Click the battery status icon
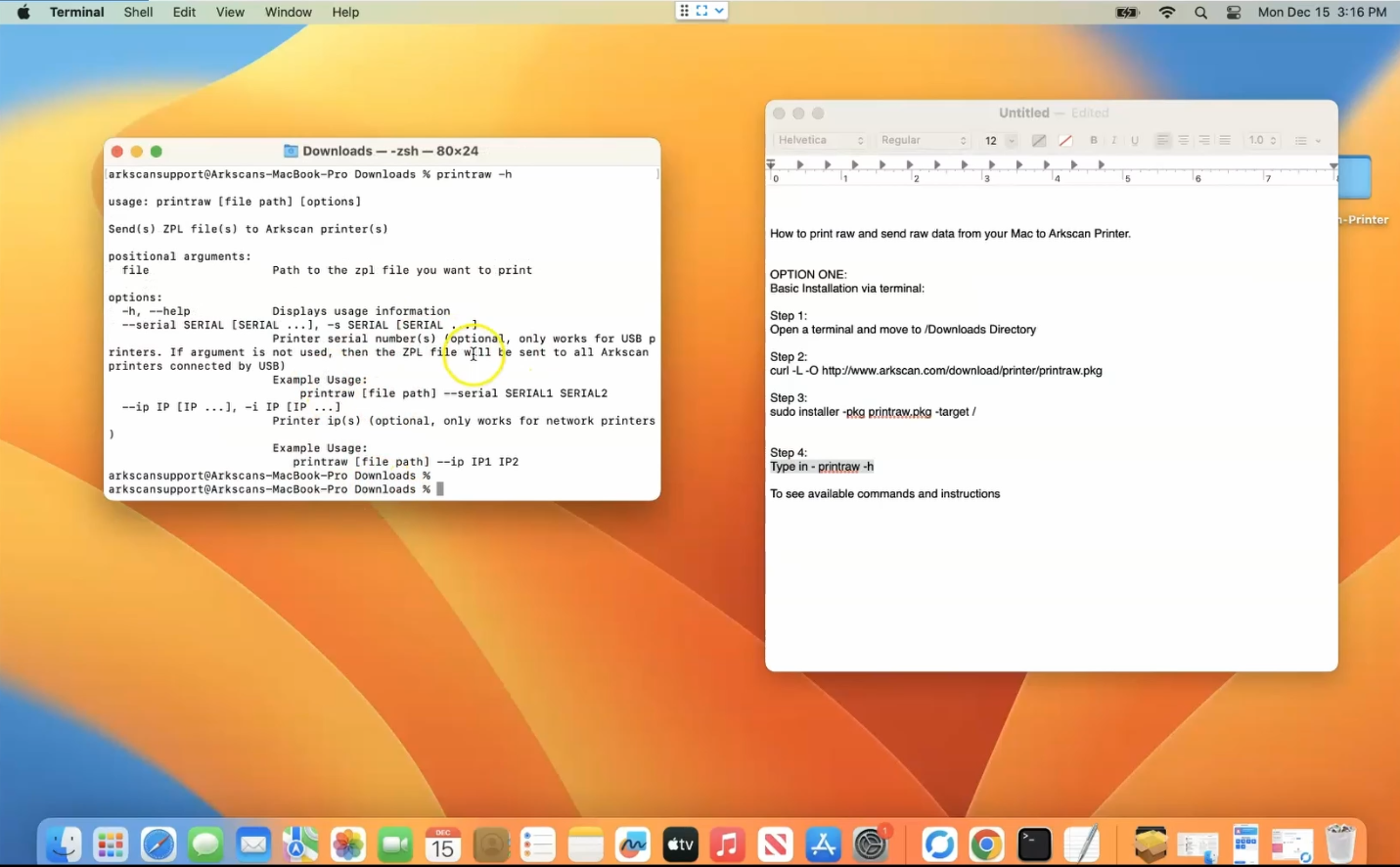This screenshot has width=1400, height=867. pyautogui.click(x=1128, y=13)
